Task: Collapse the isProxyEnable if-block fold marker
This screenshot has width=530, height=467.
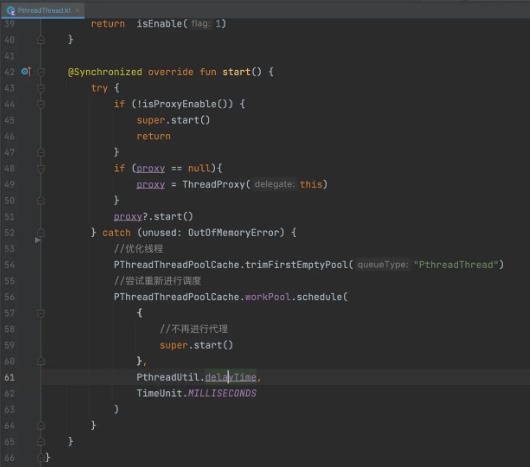Action: click(x=41, y=104)
